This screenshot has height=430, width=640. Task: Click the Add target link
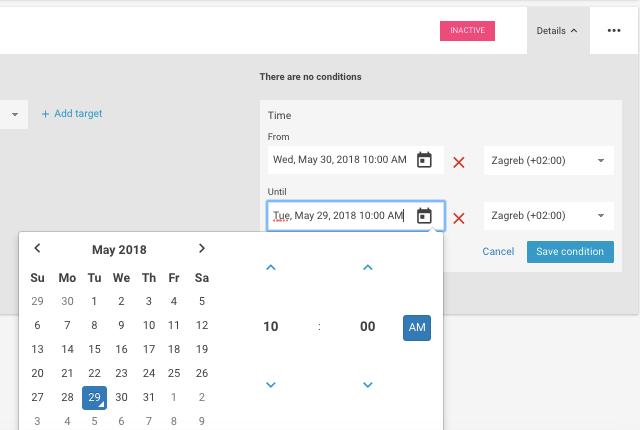[x=72, y=114]
